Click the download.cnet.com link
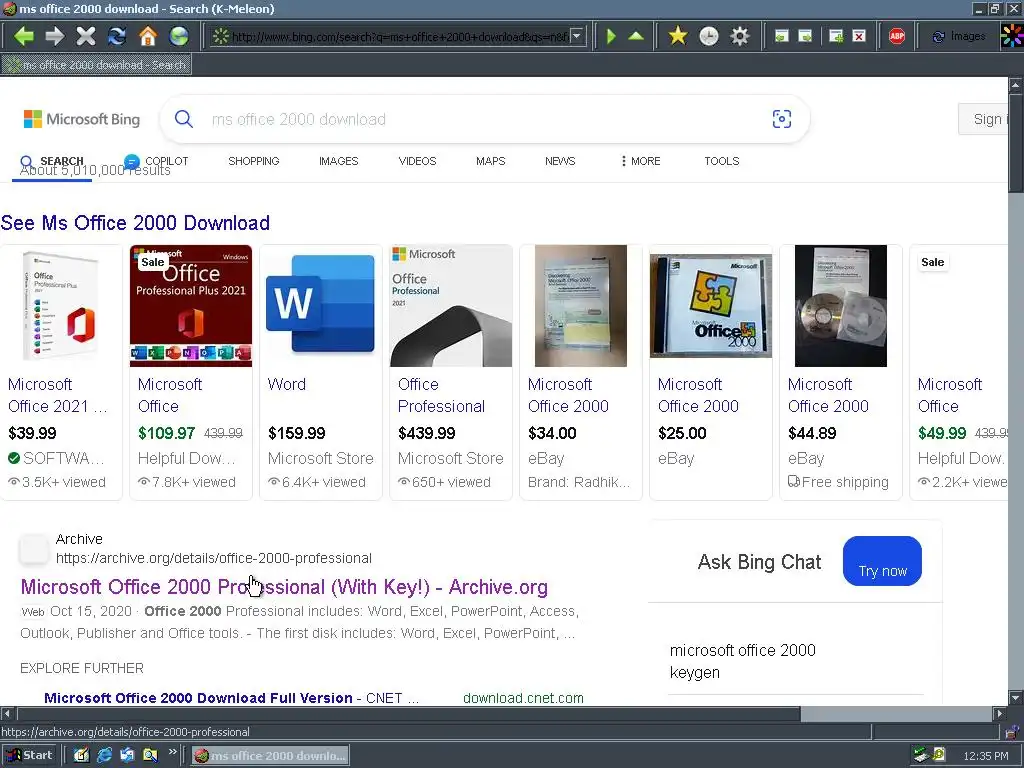Screen dimensions: 1024x768 pyautogui.click(x=523, y=698)
